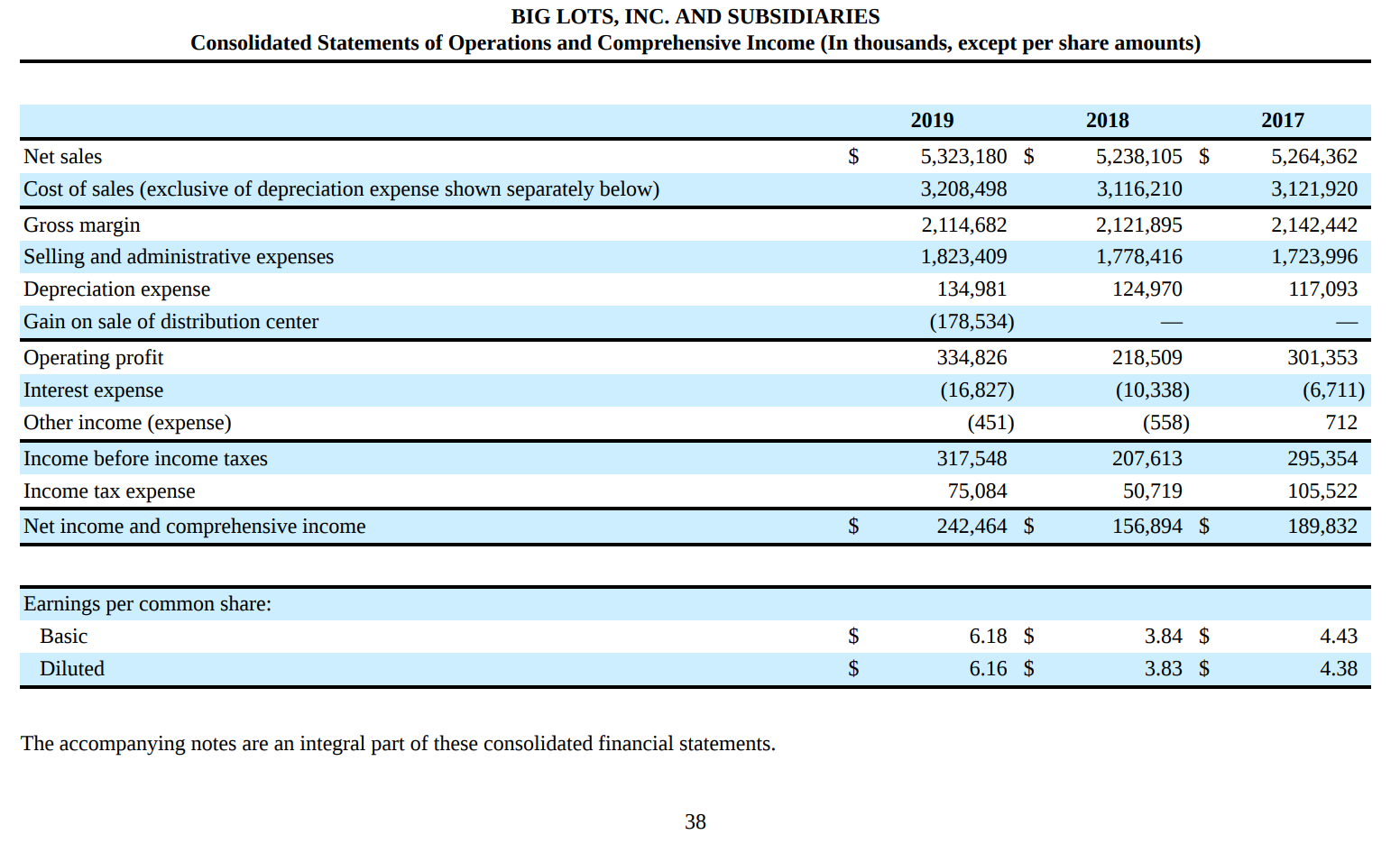
Task: Click the income tax value 50,719
Action: pyautogui.click(x=1152, y=491)
